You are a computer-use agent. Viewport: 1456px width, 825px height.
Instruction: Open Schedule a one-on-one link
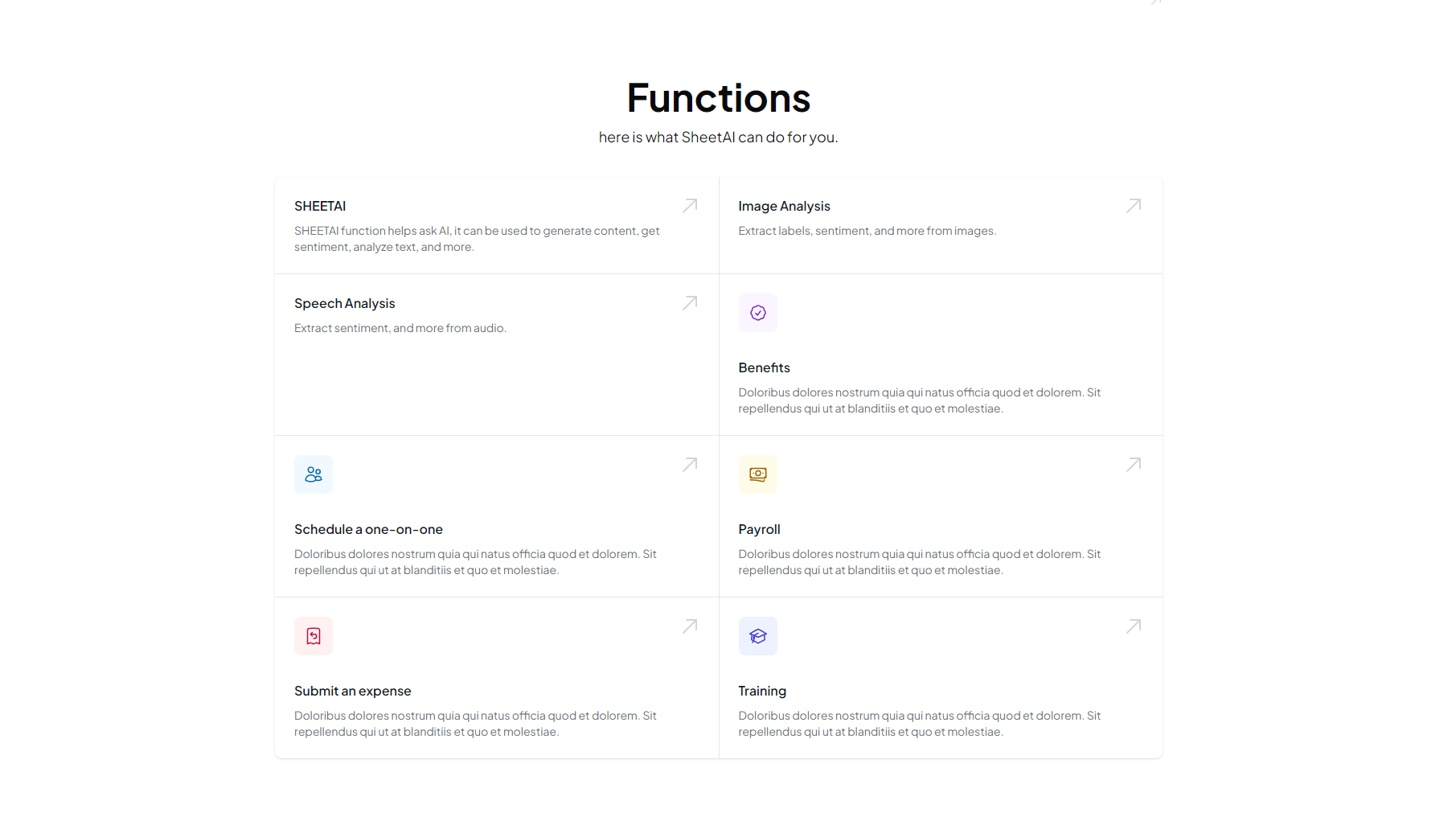click(368, 530)
